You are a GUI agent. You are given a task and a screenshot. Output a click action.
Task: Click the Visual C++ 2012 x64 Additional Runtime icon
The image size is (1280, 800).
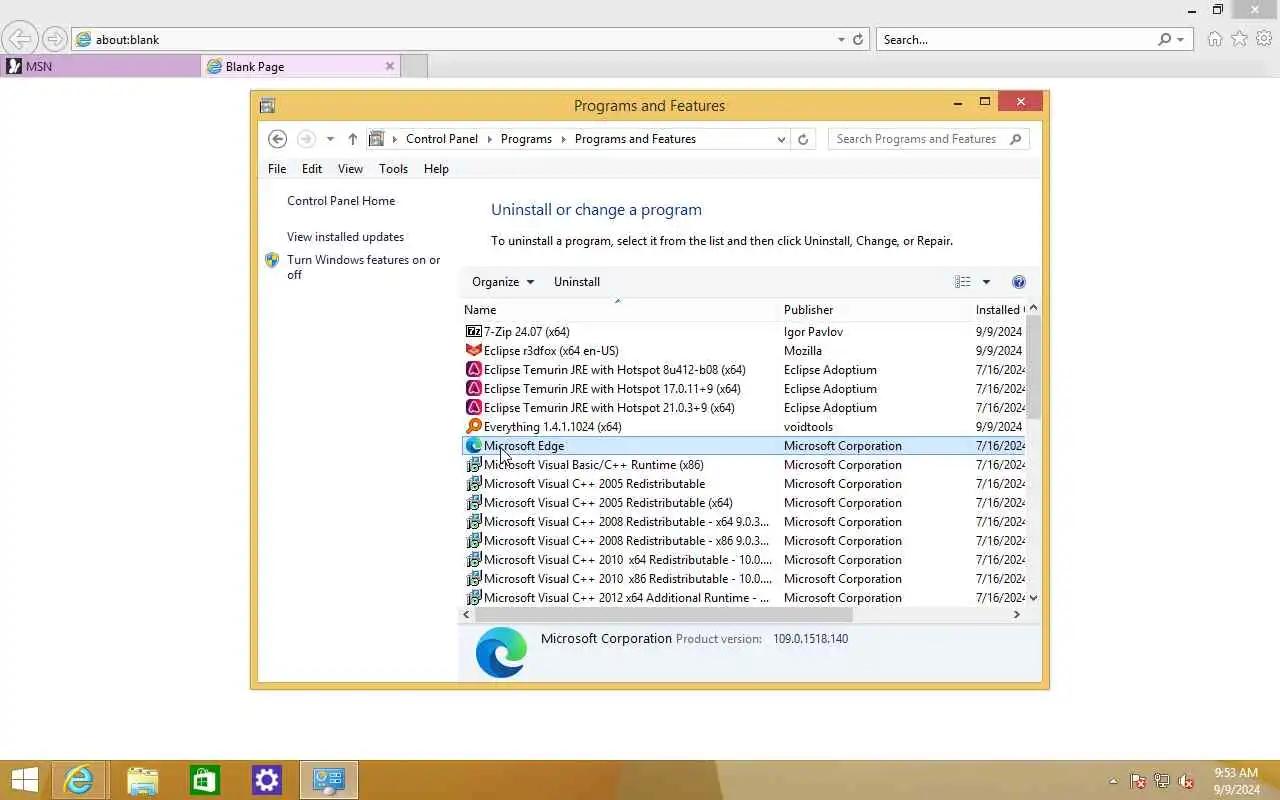[474, 597]
